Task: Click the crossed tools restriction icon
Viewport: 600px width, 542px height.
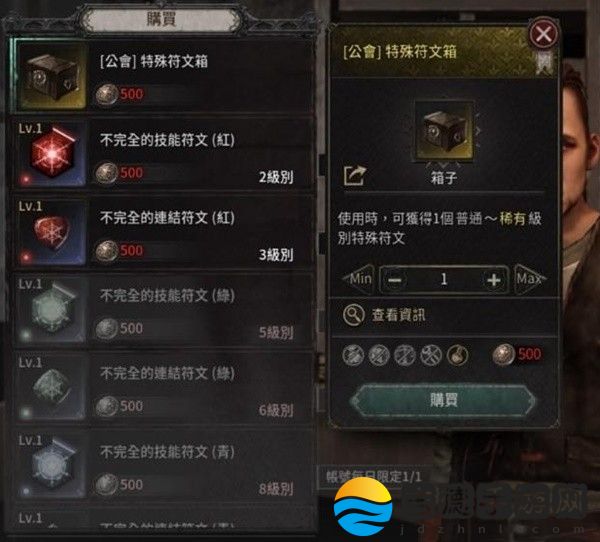Action: [x=431, y=355]
